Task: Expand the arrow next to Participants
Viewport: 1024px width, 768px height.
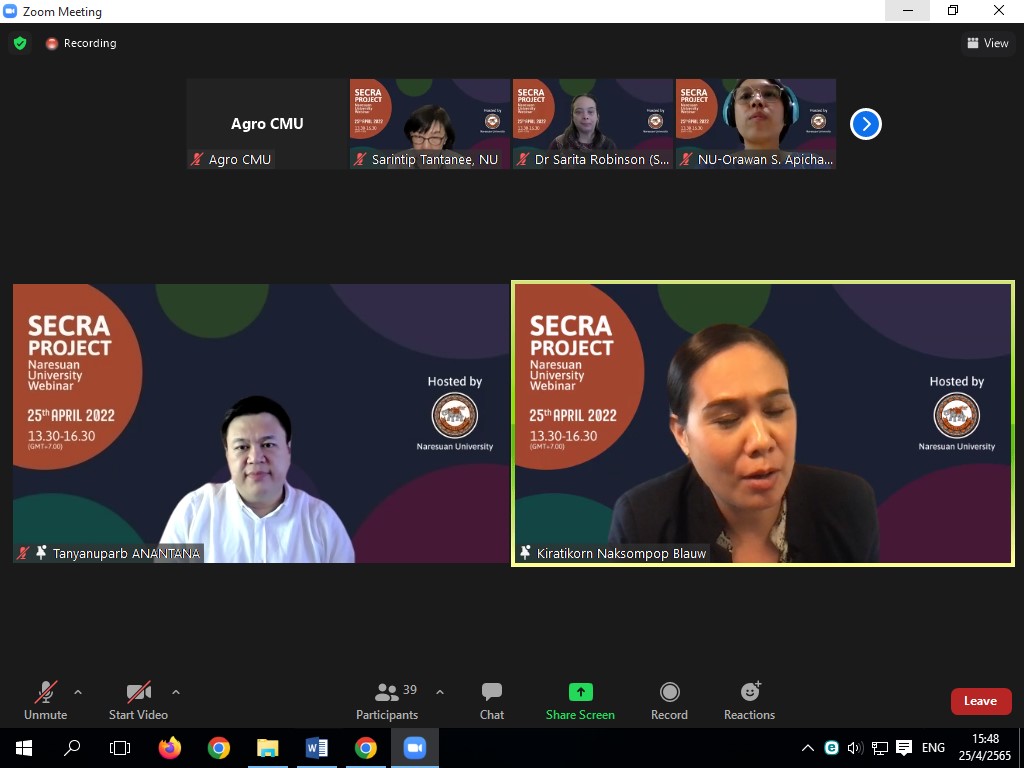Action: (440, 692)
